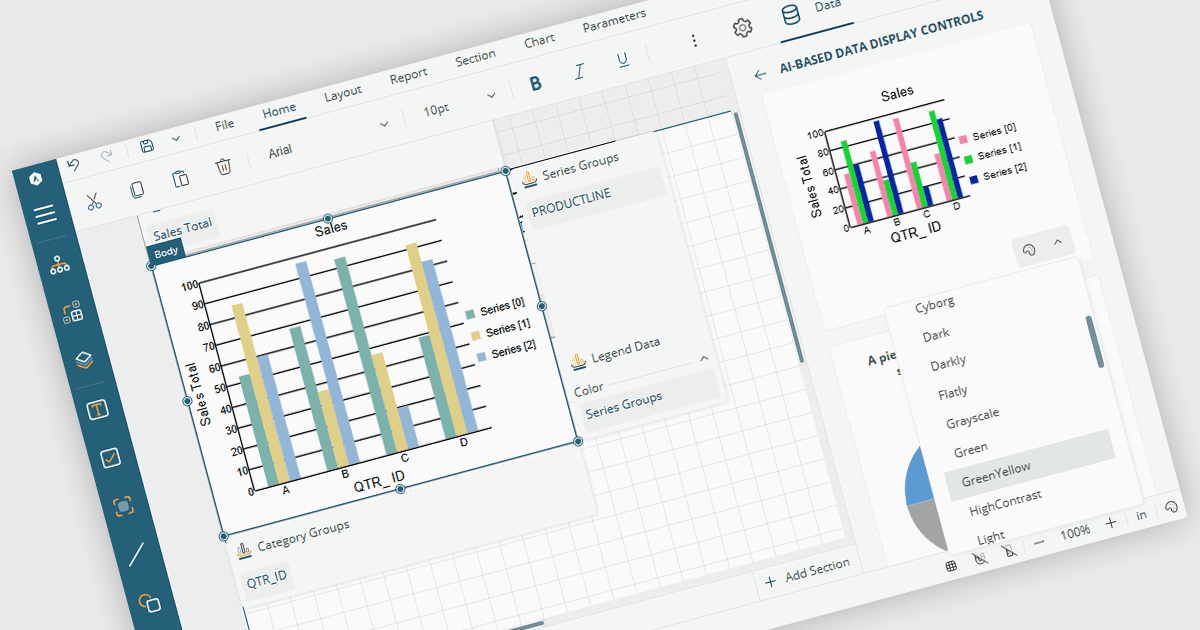Select the Line tool in sidebar

tap(137, 554)
